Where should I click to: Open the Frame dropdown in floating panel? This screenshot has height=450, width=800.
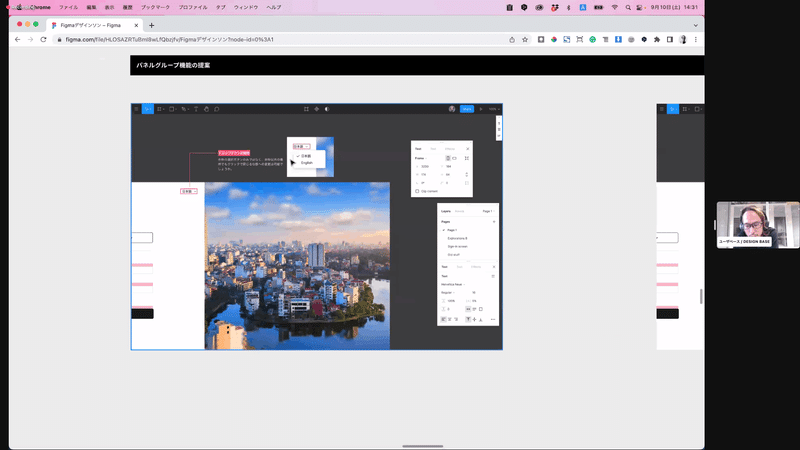pos(421,158)
